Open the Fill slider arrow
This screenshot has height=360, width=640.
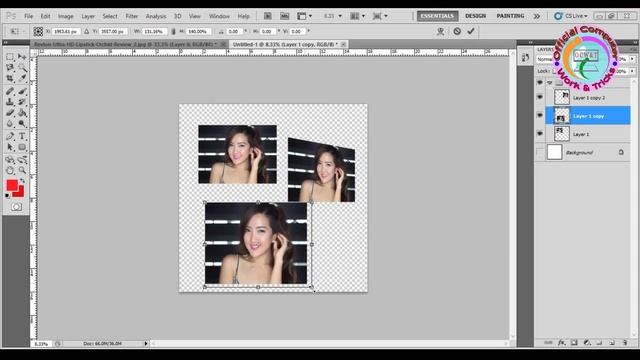[632, 71]
